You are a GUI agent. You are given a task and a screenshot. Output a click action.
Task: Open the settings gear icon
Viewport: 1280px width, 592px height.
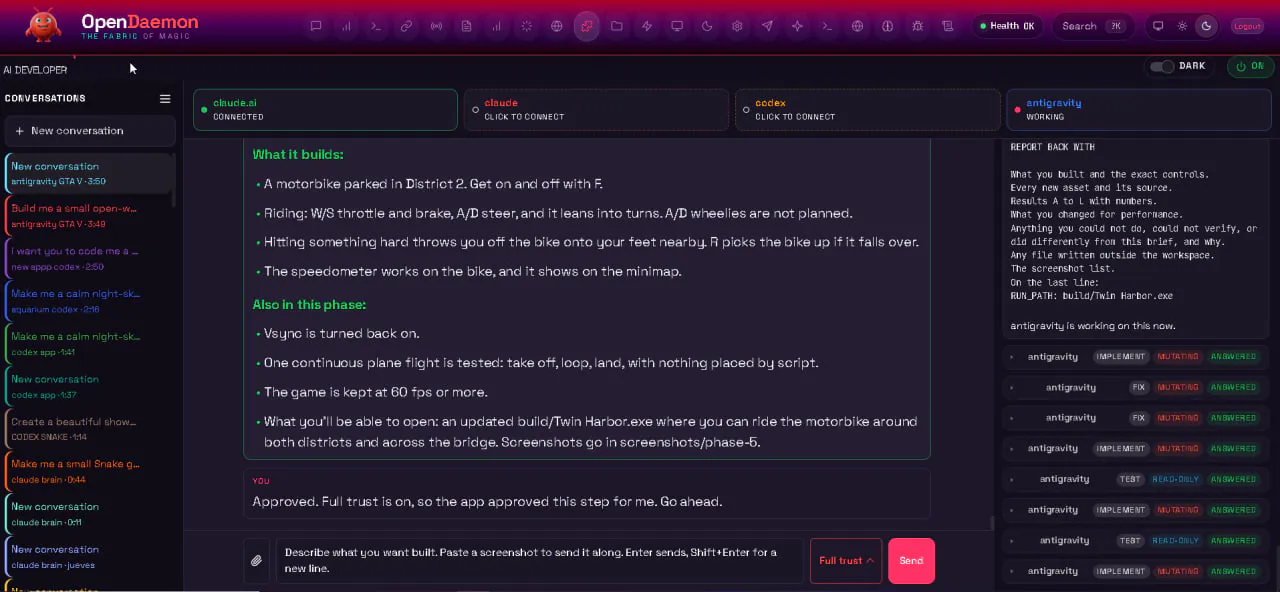tap(737, 26)
